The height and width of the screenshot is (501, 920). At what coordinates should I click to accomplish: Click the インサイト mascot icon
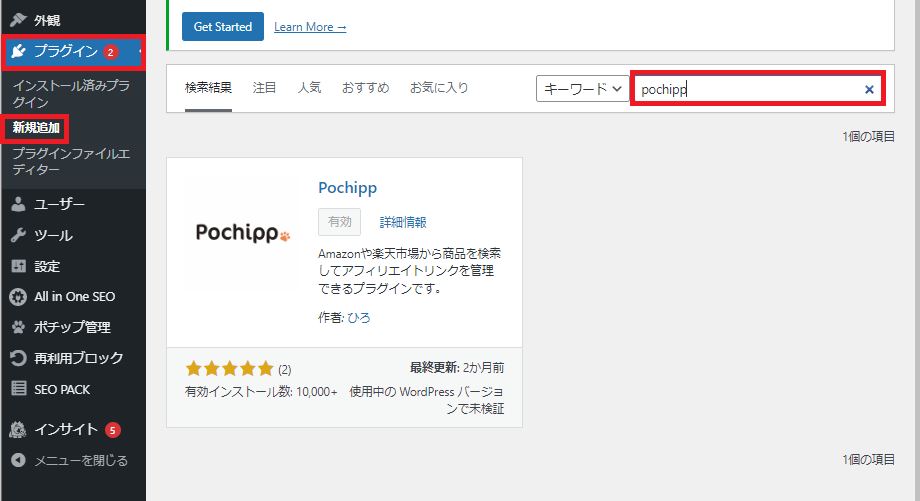(x=18, y=429)
